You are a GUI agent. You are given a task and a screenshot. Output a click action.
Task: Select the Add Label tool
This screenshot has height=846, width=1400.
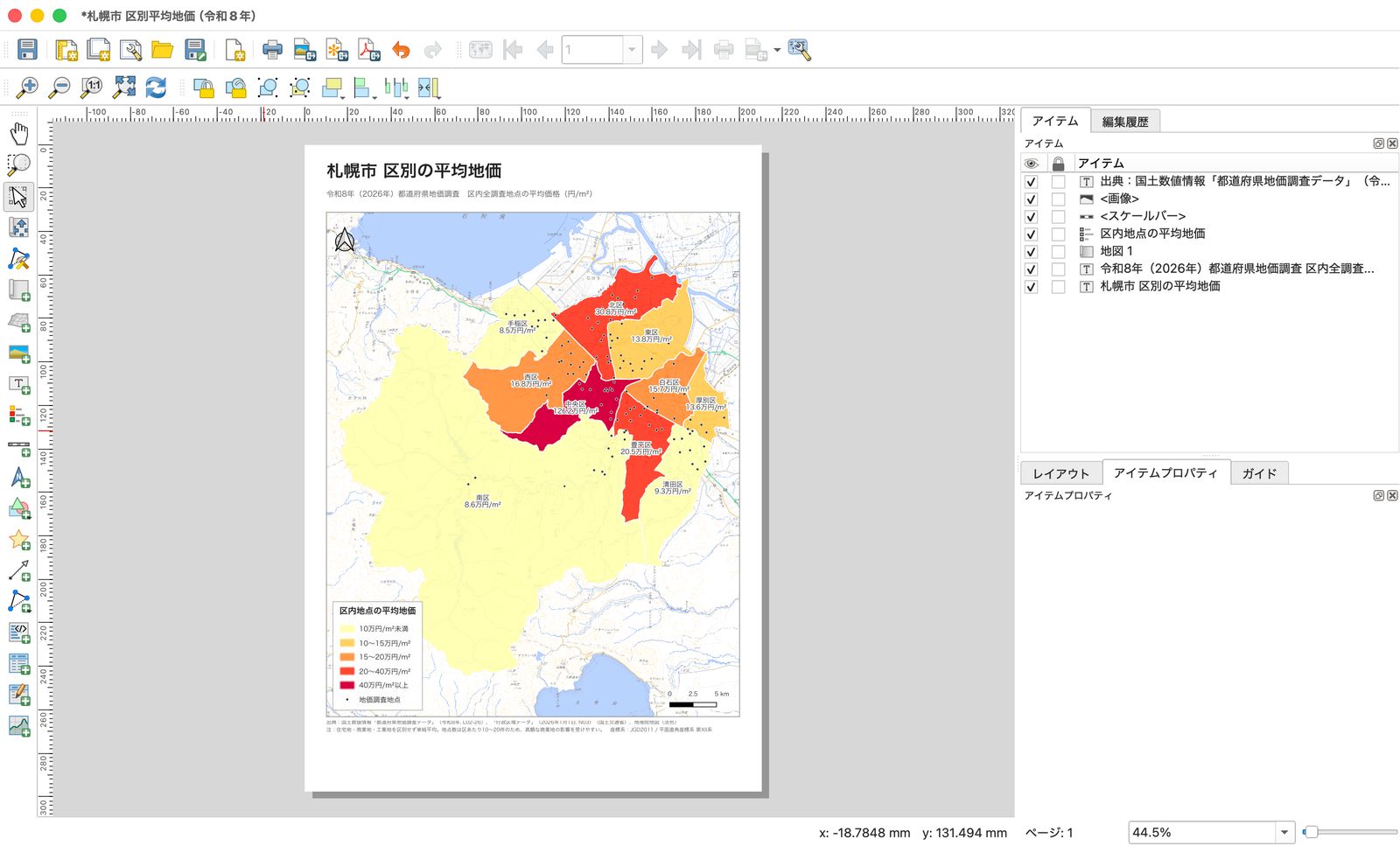[x=19, y=385]
